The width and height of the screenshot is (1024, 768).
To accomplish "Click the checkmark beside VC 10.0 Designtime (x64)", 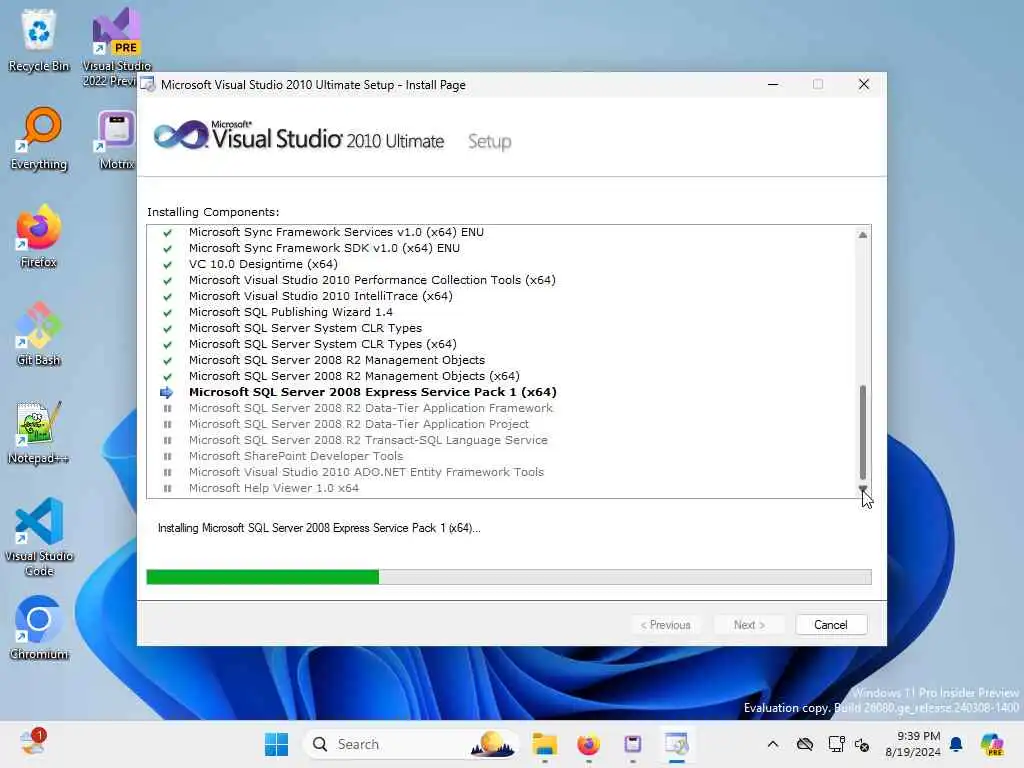I will [x=167, y=264].
